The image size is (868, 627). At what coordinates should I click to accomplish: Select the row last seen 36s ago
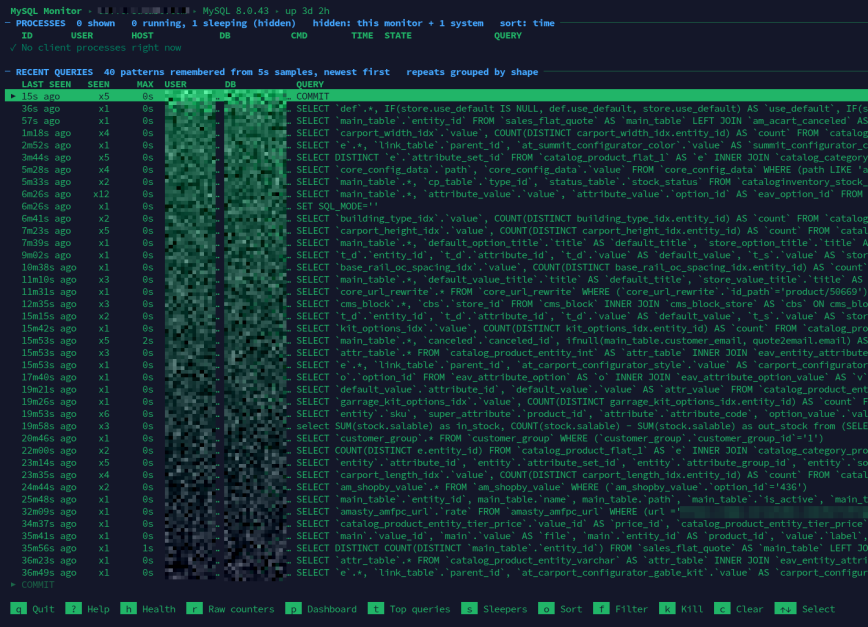(x=436, y=108)
